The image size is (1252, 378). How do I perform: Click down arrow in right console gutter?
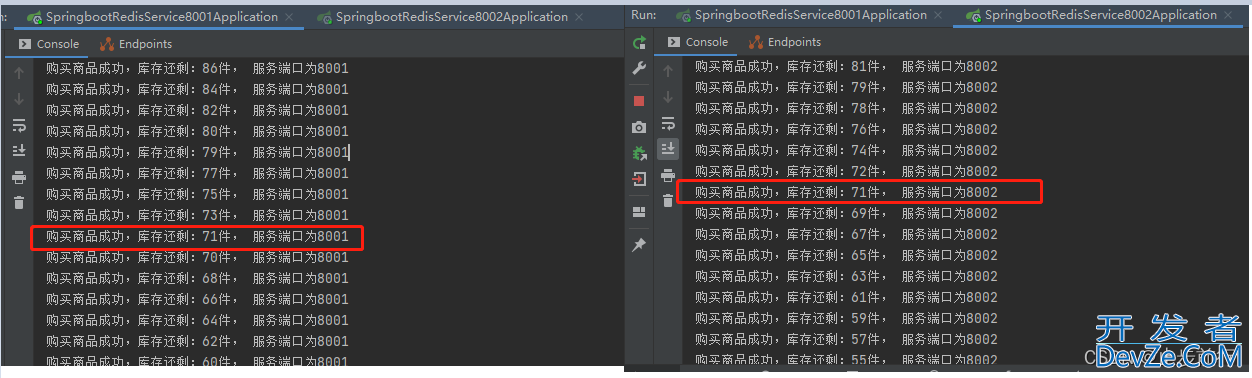[668, 97]
